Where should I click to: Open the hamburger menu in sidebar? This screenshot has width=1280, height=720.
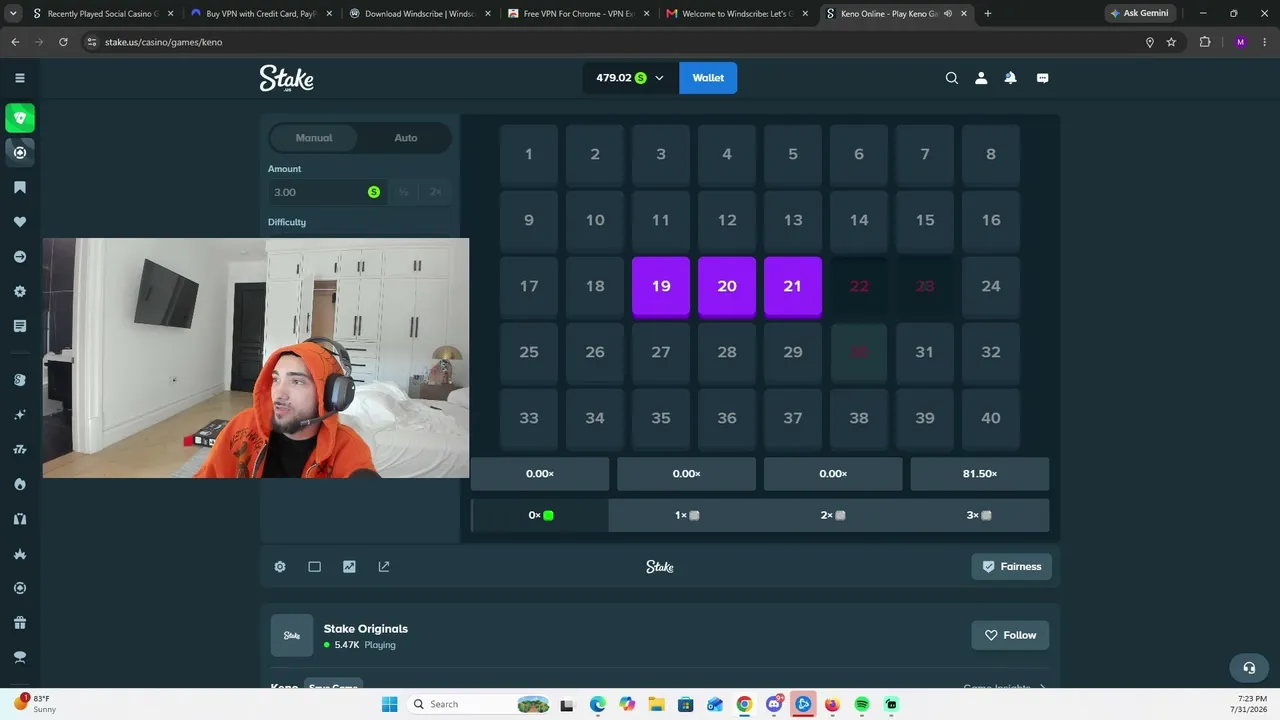pos(19,78)
